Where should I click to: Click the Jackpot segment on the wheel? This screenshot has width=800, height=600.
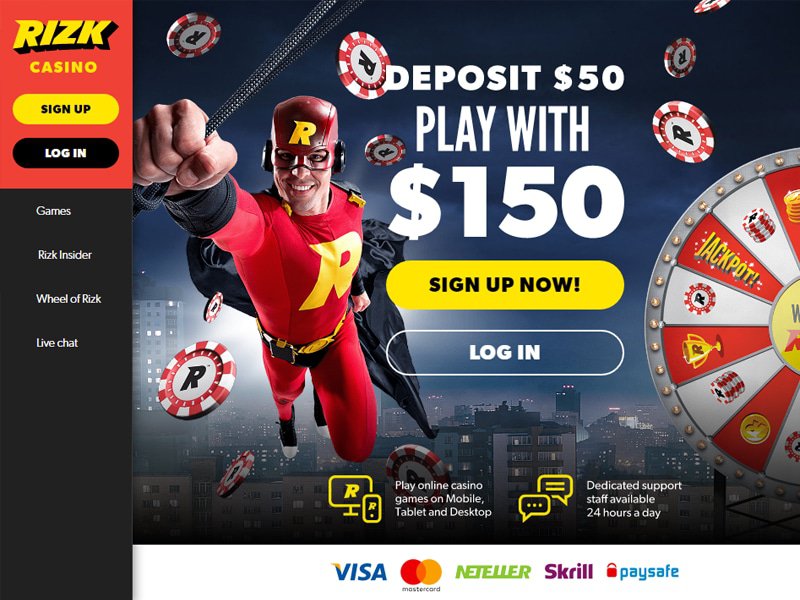(x=730, y=259)
